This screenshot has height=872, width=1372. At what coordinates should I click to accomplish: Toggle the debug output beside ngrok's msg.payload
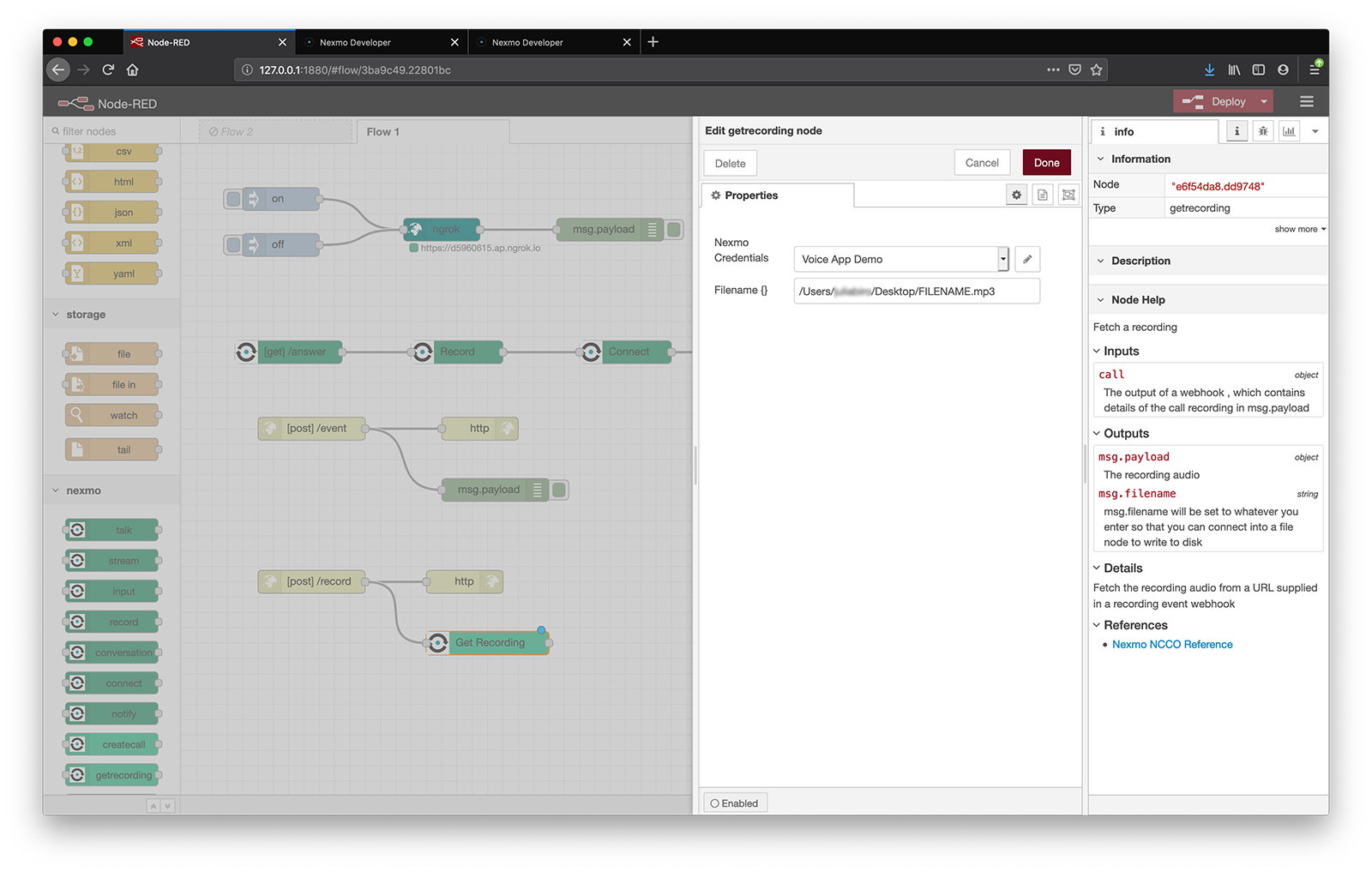[x=674, y=229]
